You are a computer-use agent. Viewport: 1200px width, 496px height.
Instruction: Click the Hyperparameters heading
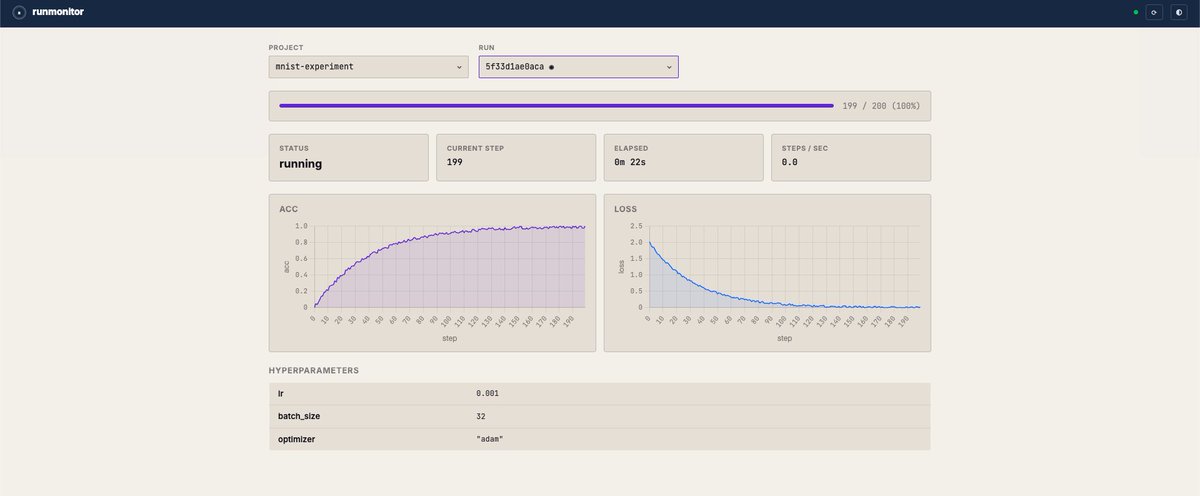314,370
